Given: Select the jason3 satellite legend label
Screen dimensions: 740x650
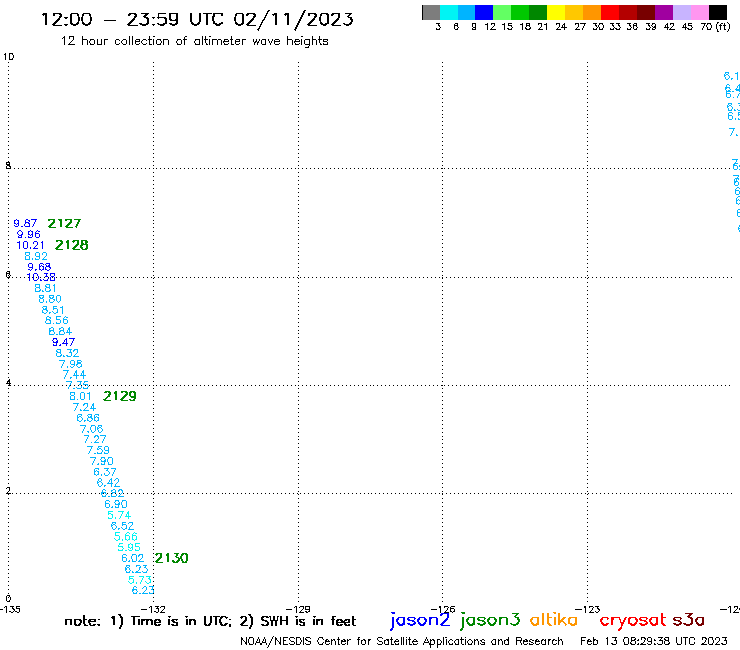Looking at the screenshot, I should [489, 620].
